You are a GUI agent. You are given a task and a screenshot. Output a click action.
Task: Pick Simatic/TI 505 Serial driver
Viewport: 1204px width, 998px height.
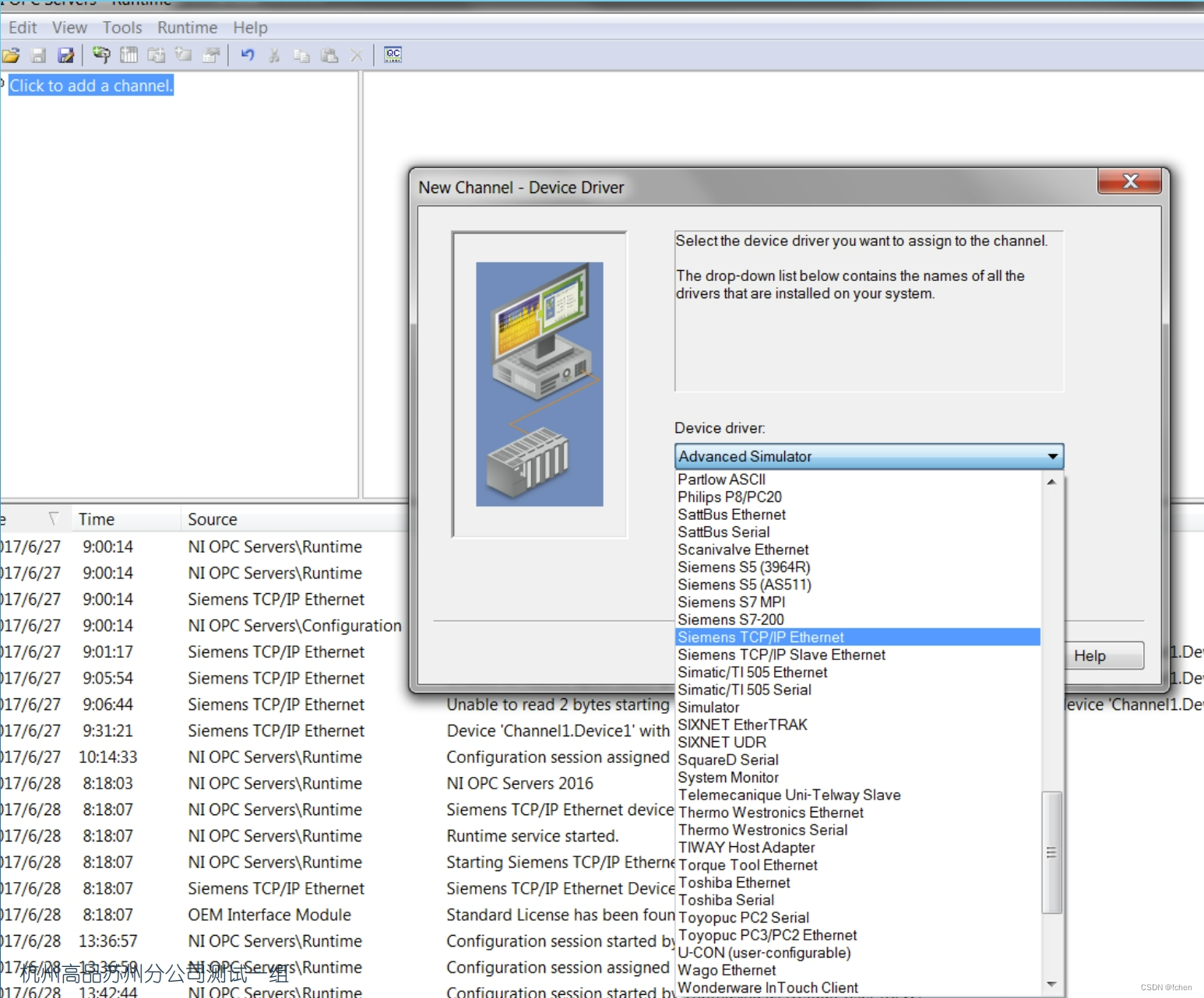pyautogui.click(x=857, y=690)
